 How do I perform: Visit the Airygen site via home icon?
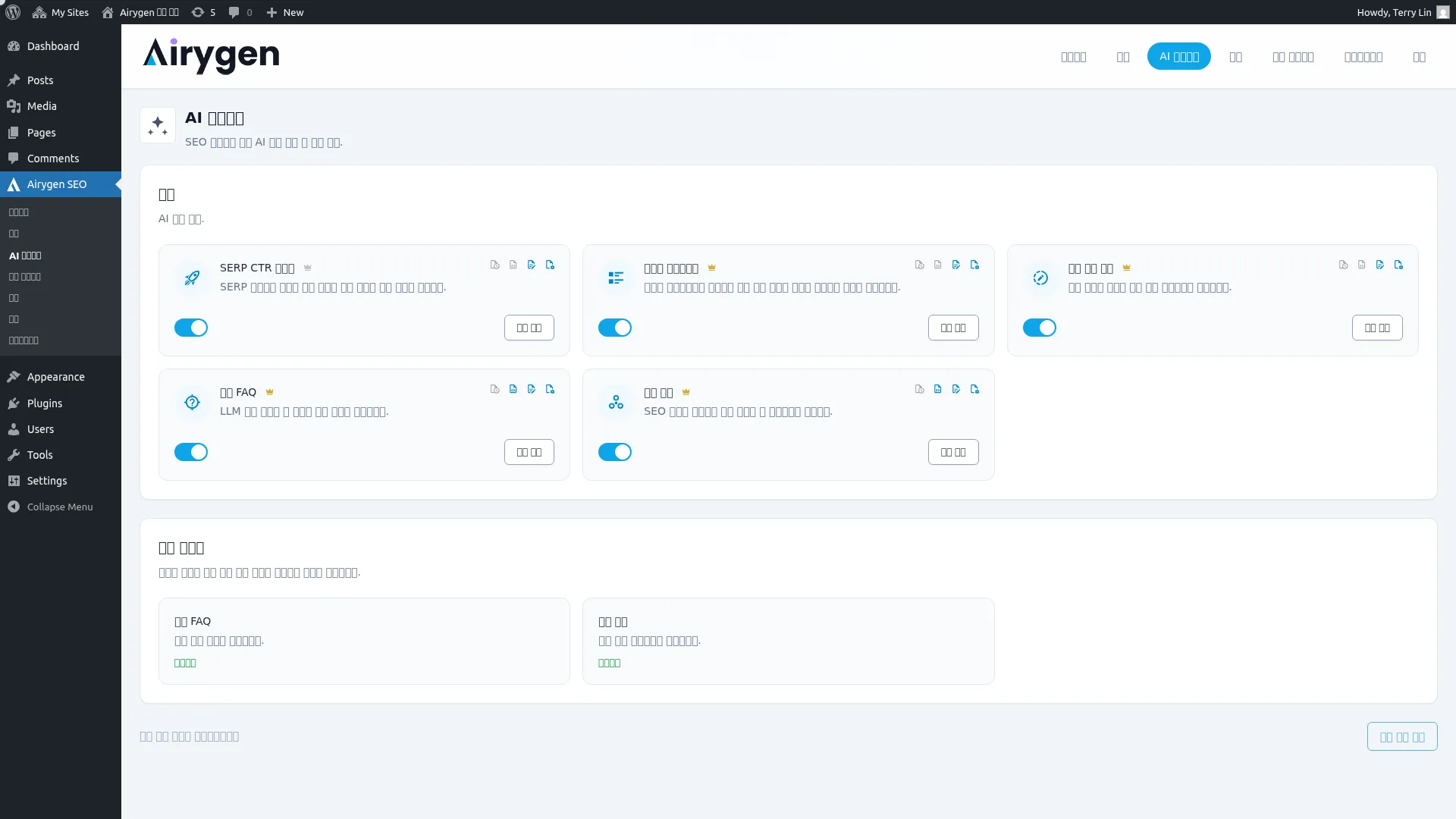pyautogui.click(x=140, y=12)
